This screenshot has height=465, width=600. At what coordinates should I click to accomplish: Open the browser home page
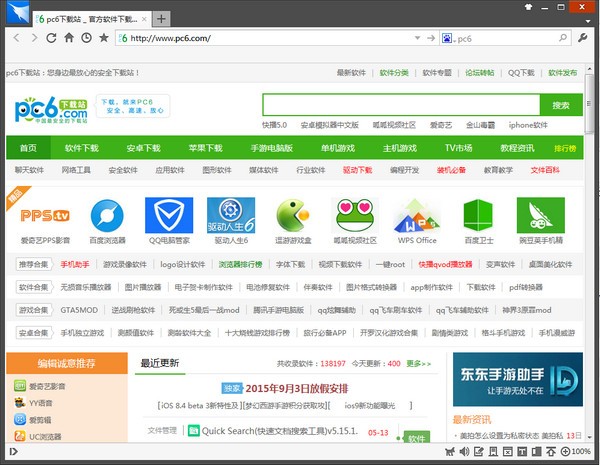pyautogui.click(x=69, y=38)
